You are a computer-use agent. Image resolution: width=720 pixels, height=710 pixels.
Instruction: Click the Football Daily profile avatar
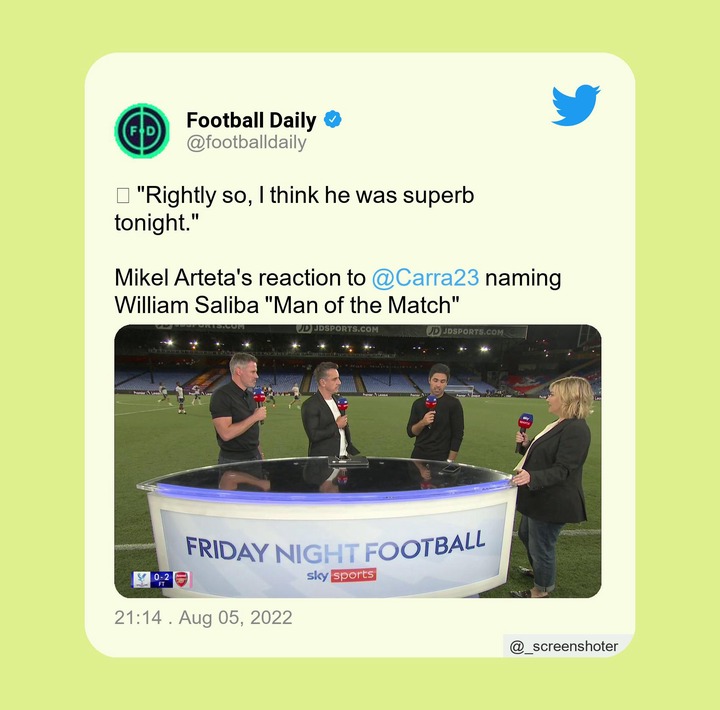tap(142, 131)
